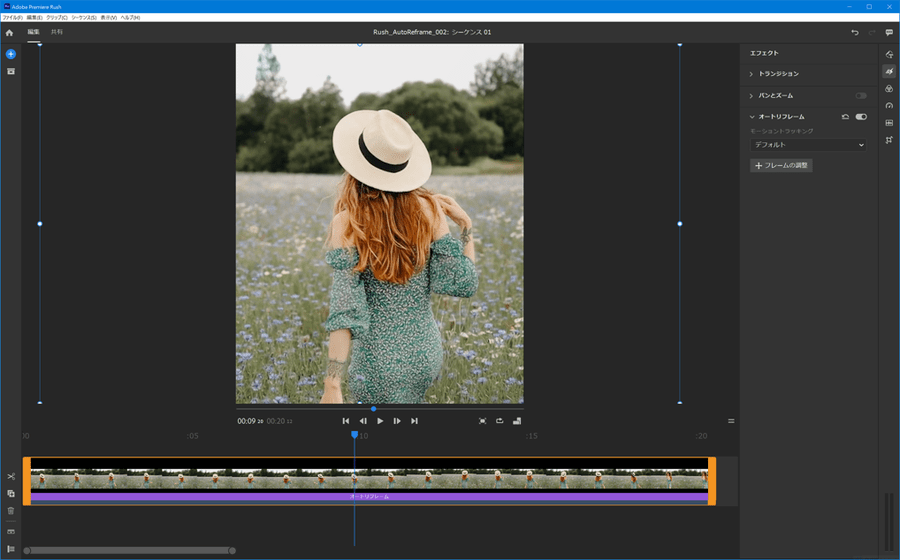Click the フレームの調整 button
The height and width of the screenshot is (560, 900).
point(781,165)
